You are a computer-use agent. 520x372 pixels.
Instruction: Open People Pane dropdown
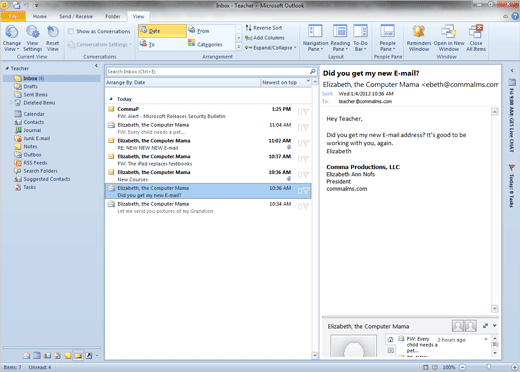(x=387, y=38)
